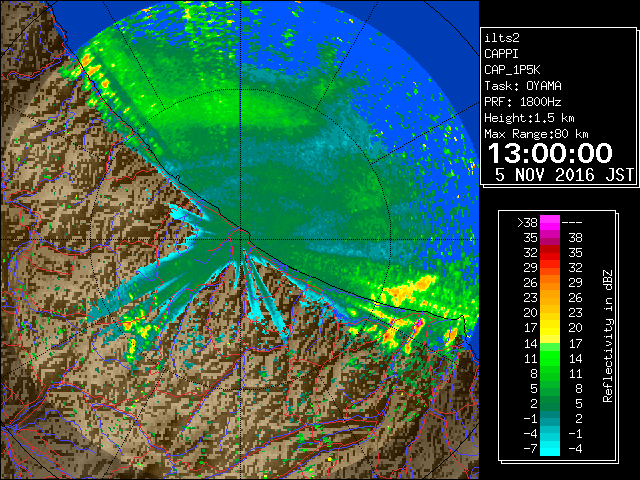Click the "ilts2" label in info box
The width and height of the screenshot is (640, 480).
502,38
